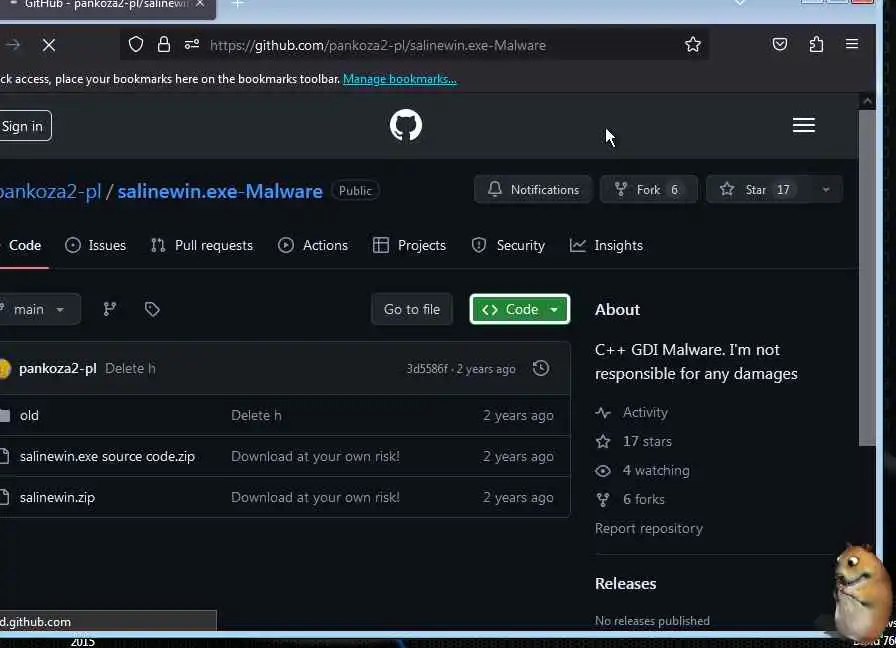896x648 pixels.
Task: Close the GitHub browser tab
Action: pos(200,4)
